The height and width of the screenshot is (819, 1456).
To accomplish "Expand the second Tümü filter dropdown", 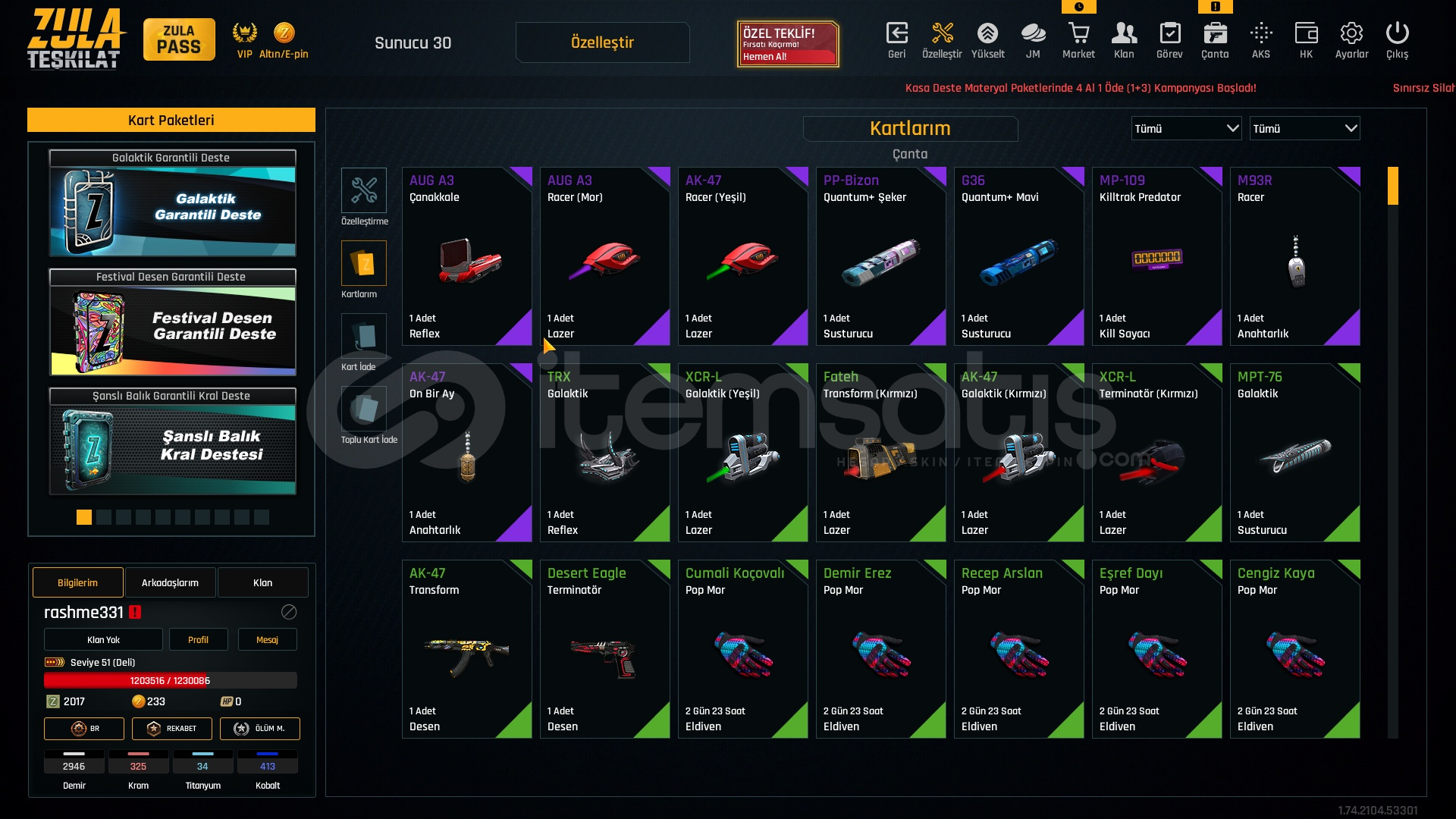I will point(1304,129).
